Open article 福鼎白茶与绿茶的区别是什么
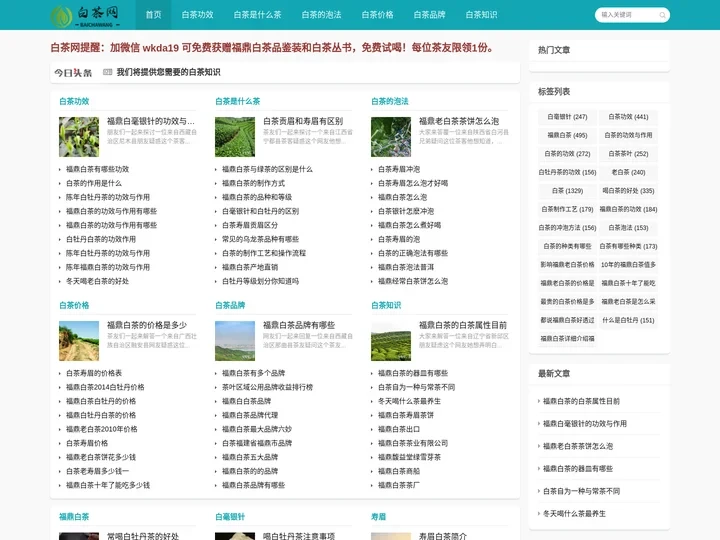 (267, 169)
